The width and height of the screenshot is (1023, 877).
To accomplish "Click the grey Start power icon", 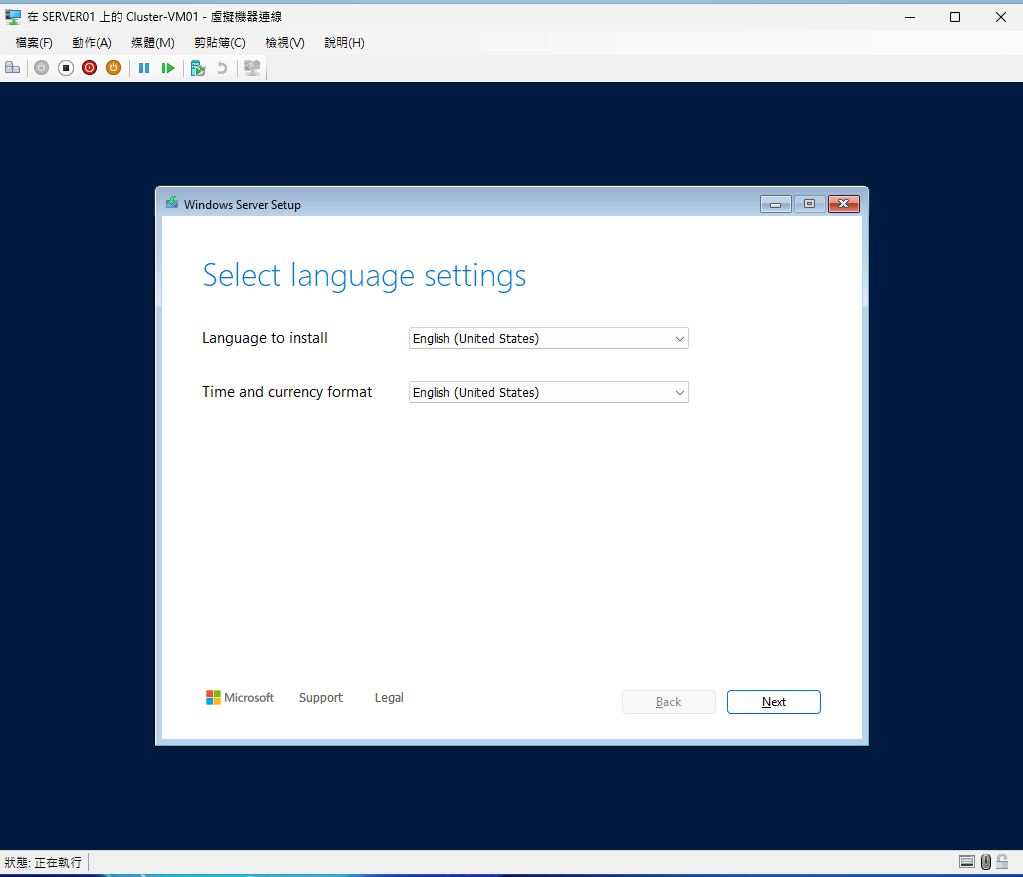I will pos(41,68).
